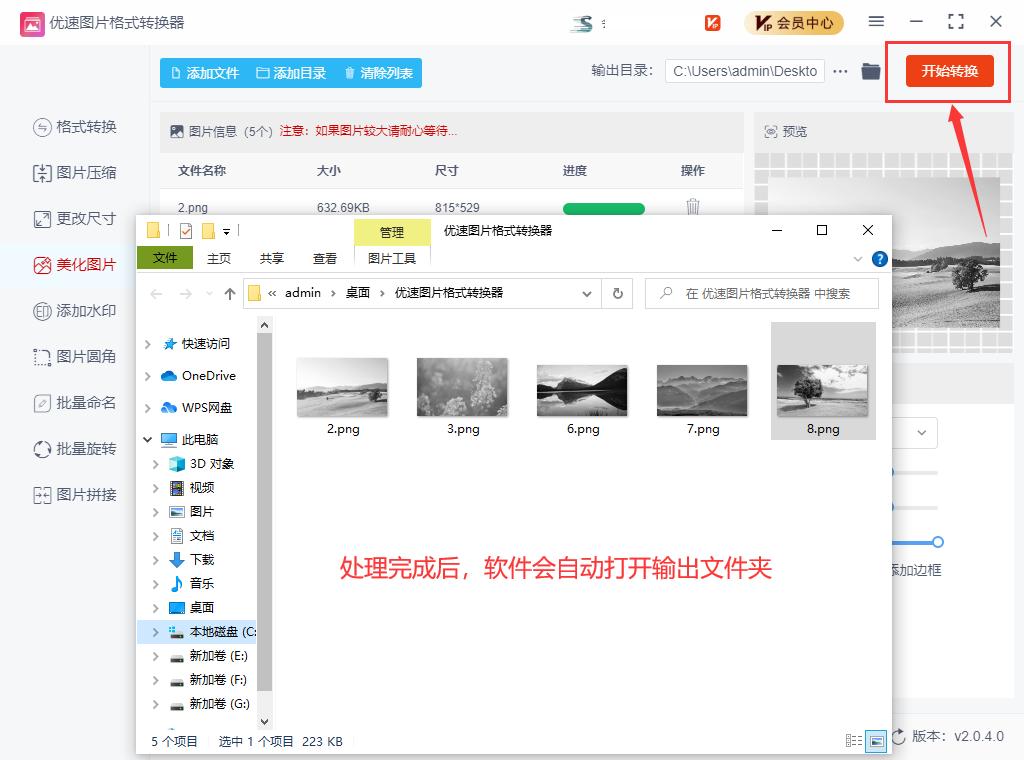The height and width of the screenshot is (760, 1024).
Task: Delete 2.png using its trash icon
Action: pos(694,207)
